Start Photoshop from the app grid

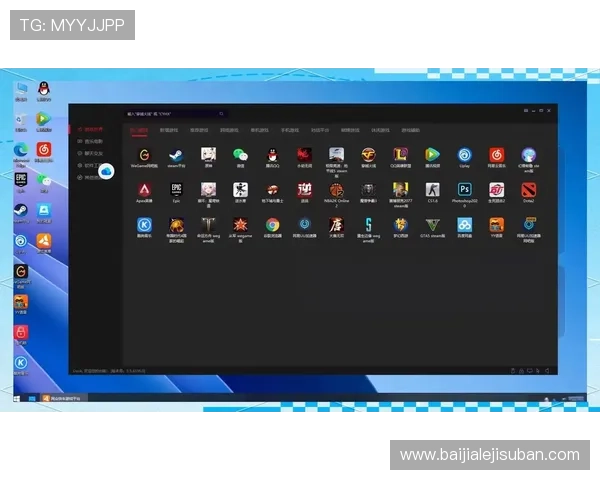pyautogui.click(x=464, y=189)
